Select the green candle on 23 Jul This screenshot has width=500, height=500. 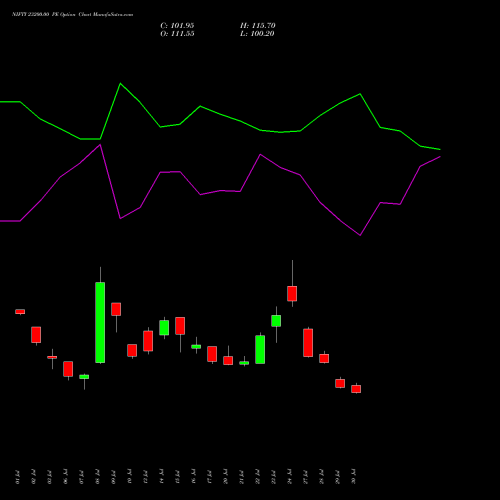pyautogui.click(x=276, y=321)
